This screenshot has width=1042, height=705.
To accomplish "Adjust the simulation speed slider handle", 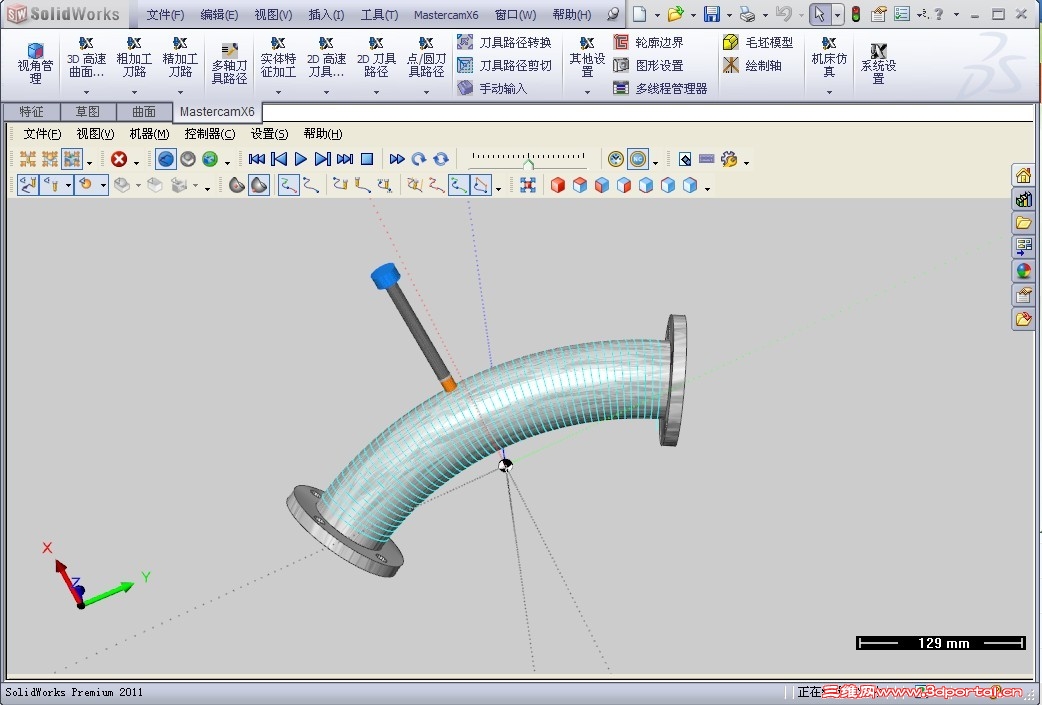I will [528, 163].
